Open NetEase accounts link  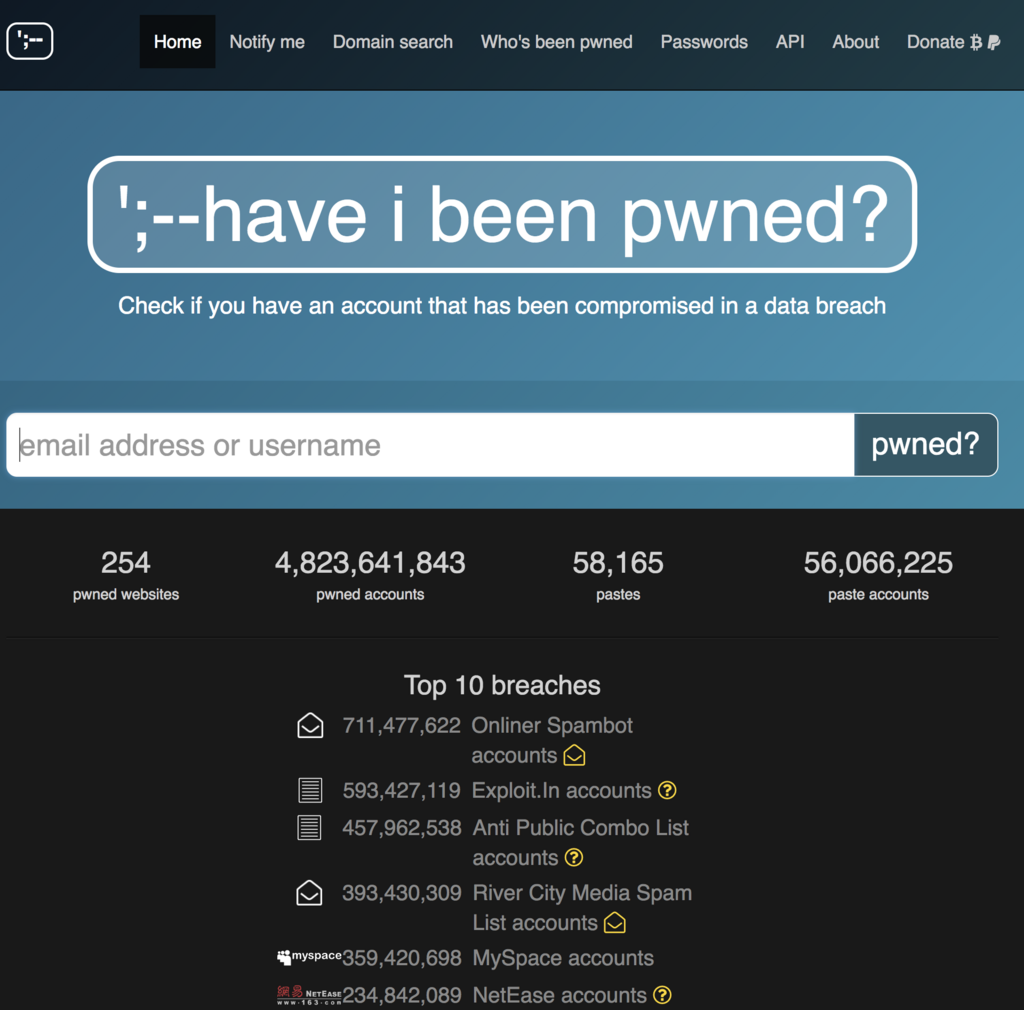[x=559, y=995]
